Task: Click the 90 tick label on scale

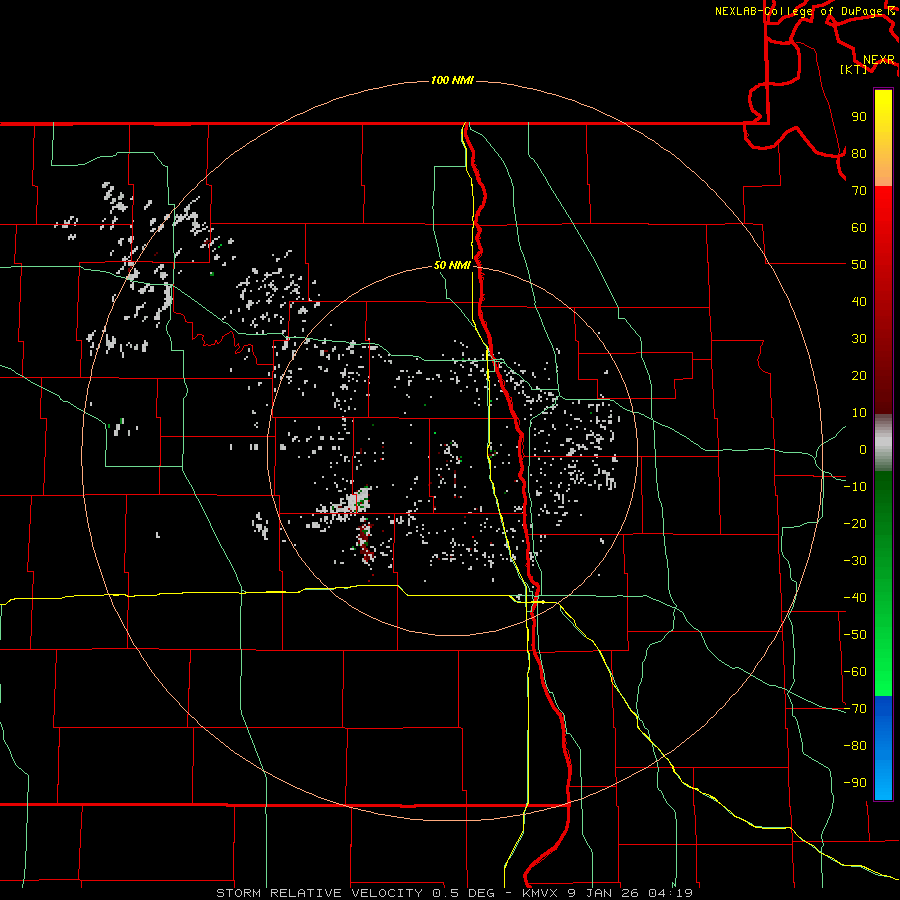Action: [x=859, y=117]
